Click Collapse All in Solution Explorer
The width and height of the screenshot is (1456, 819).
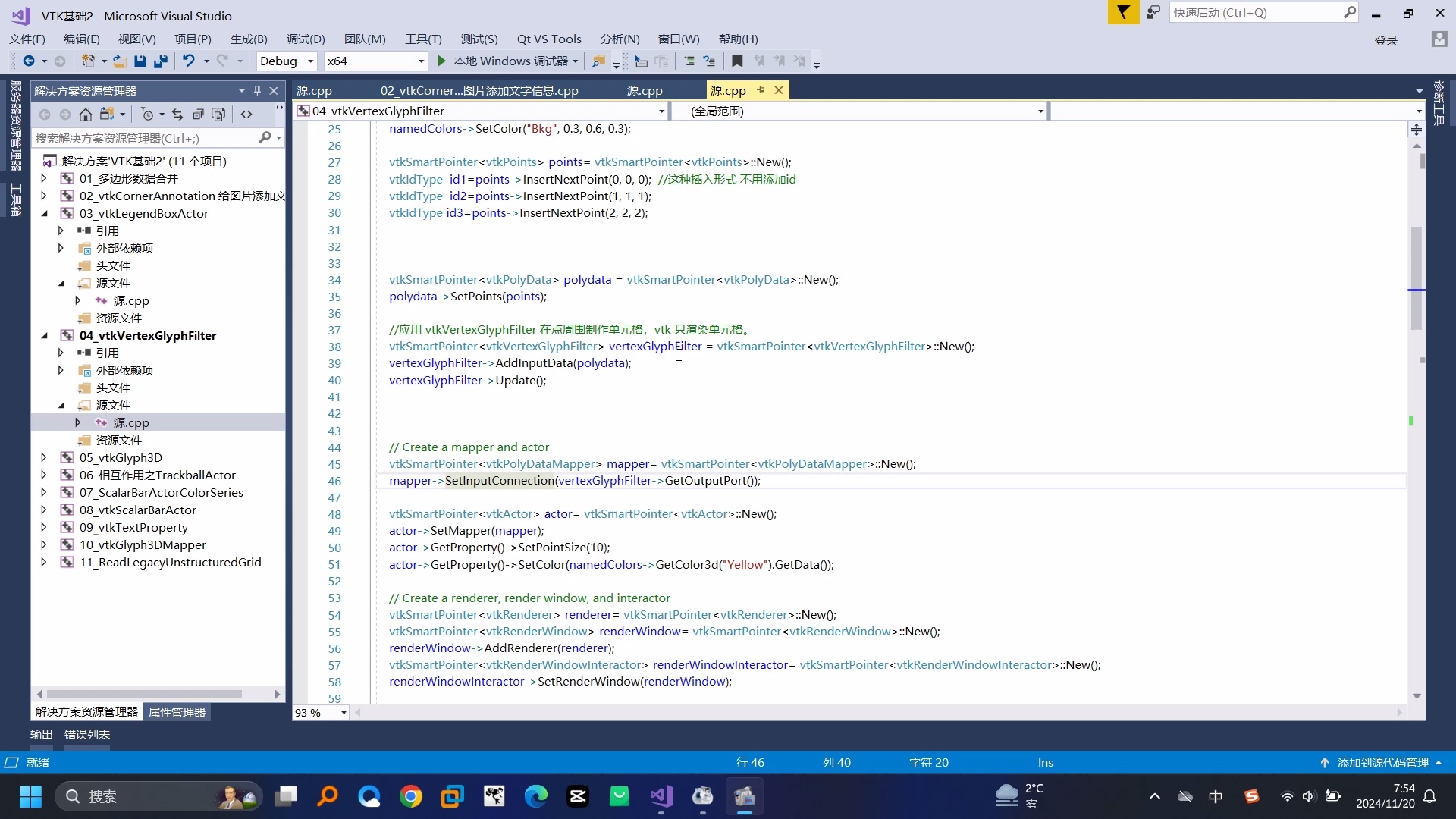pos(198,115)
